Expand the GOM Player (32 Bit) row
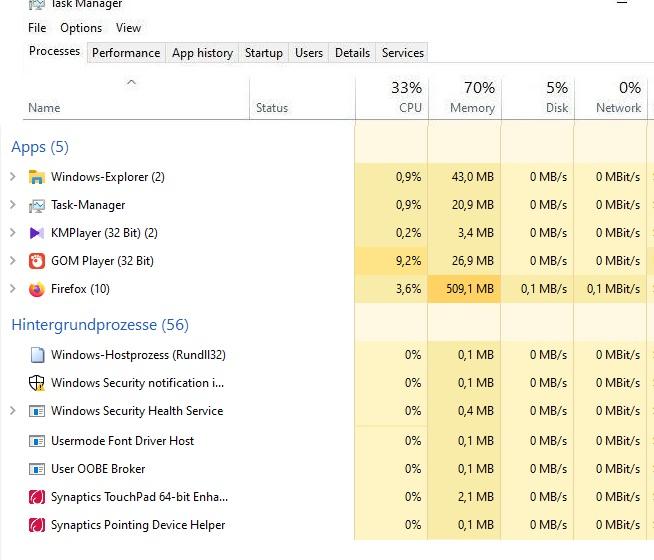Viewport: 654px width, 560px height. 13,261
